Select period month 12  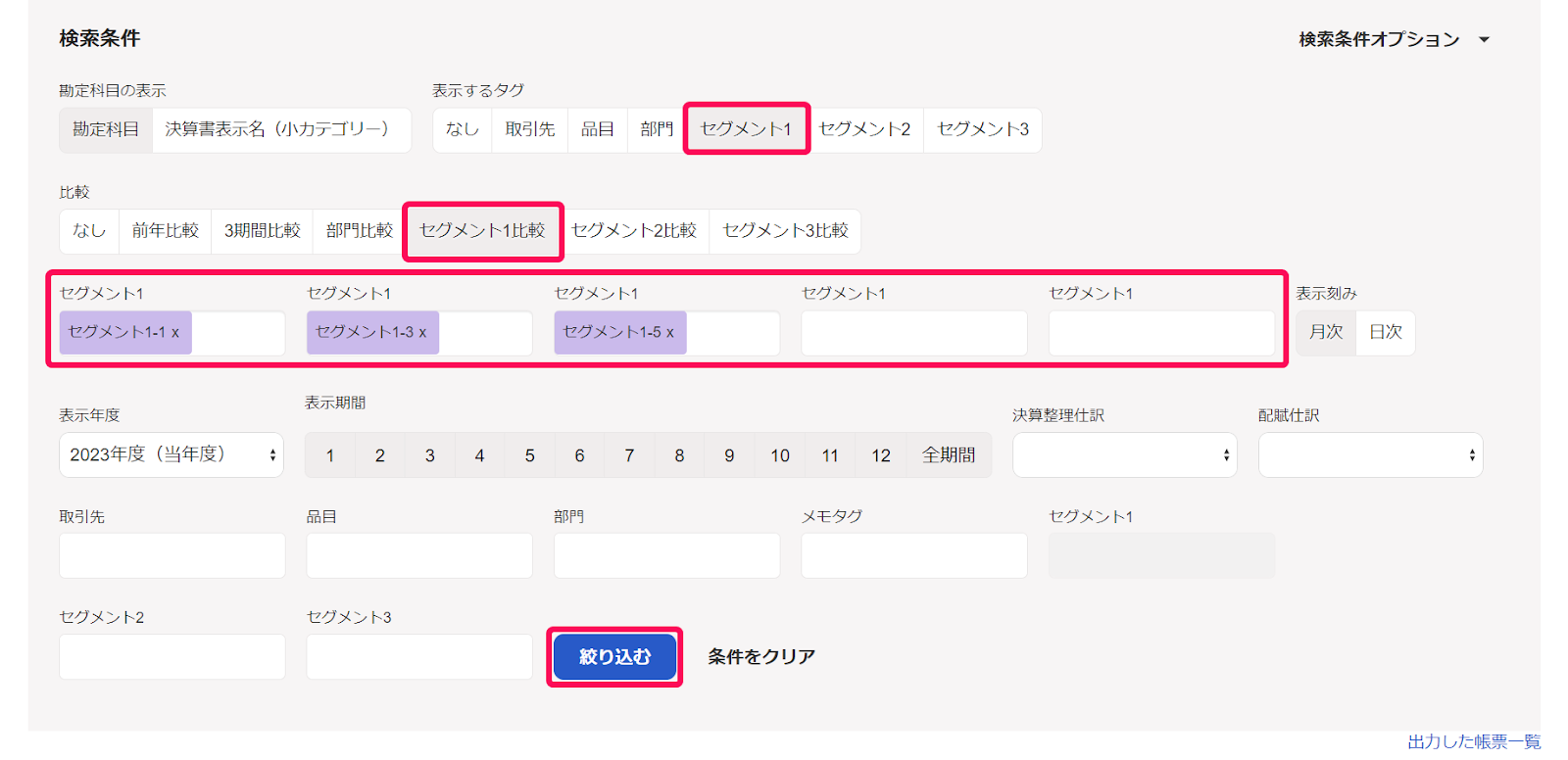coord(881,455)
